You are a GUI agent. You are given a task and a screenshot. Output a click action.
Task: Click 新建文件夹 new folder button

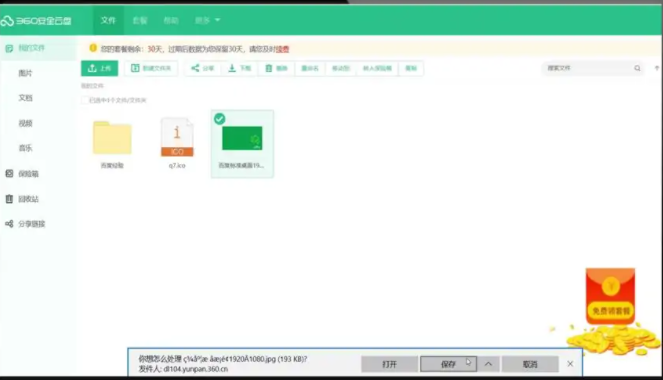151,68
